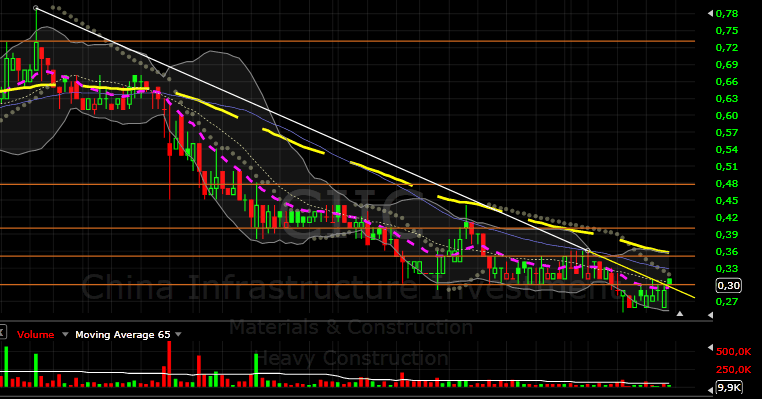The height and width of the screenshot is (399, 762).
Task: Click the 0,39 price axis label
Action: coord(727,234)
